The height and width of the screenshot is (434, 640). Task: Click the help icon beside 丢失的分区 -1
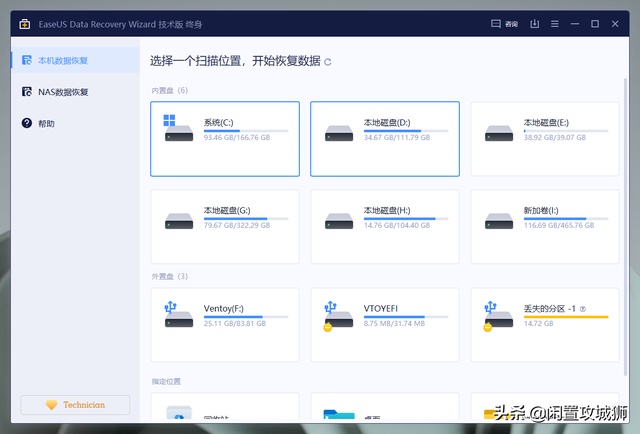583,309
